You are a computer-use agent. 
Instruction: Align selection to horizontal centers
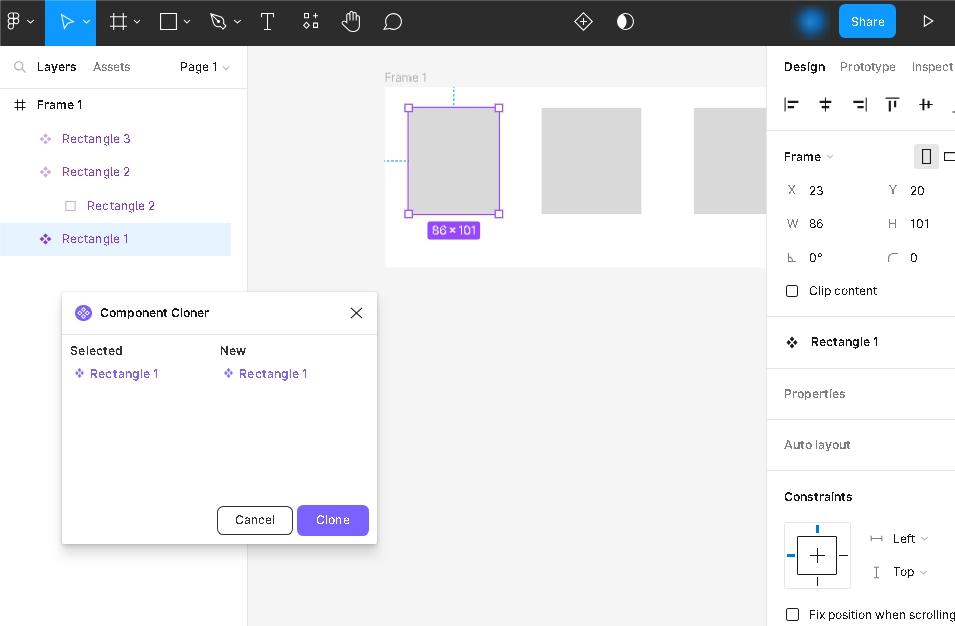[825, 104]
